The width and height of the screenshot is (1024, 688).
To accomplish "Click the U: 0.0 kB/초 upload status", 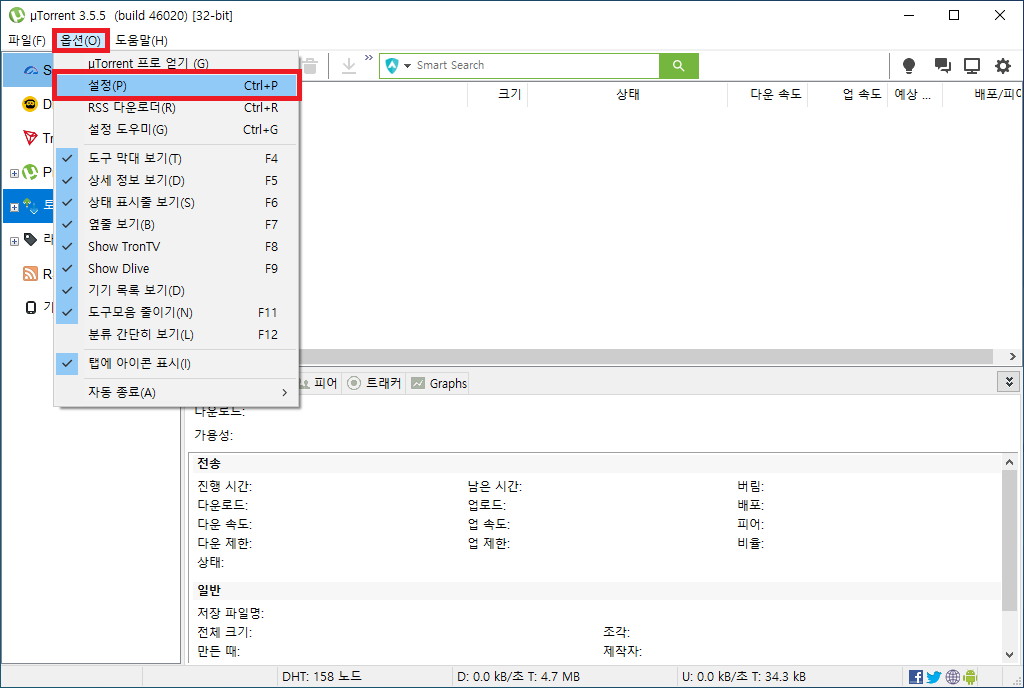I will click(x=744, y=677).
